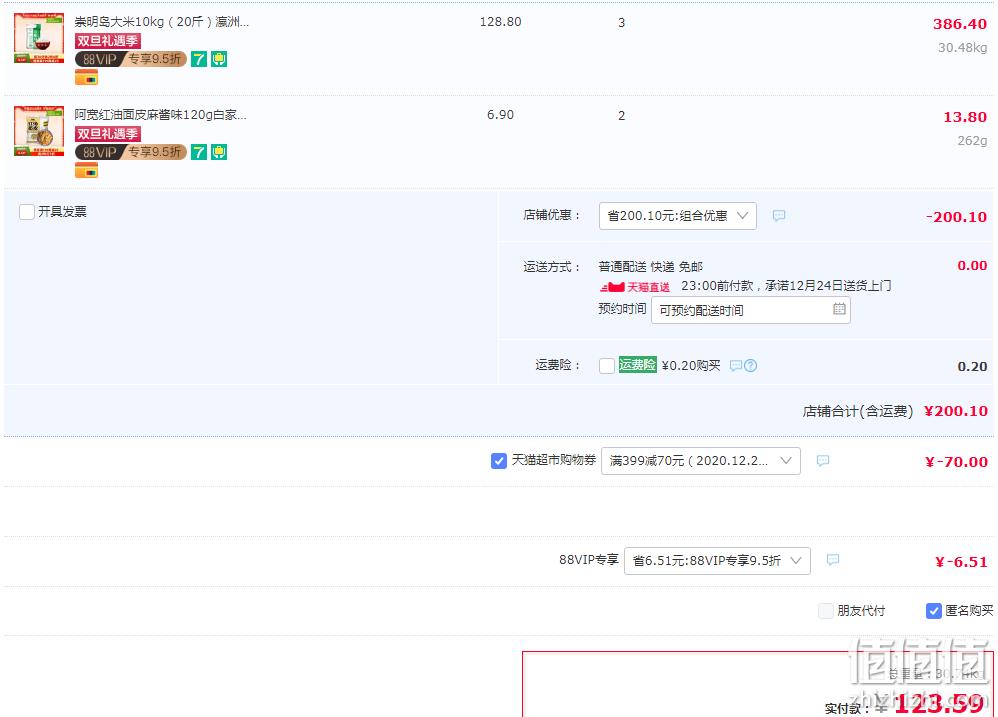Click the 阿宽 subtotal 13.80
The height and width of the screenshot is (717, 998).
[x=965, y=117]
